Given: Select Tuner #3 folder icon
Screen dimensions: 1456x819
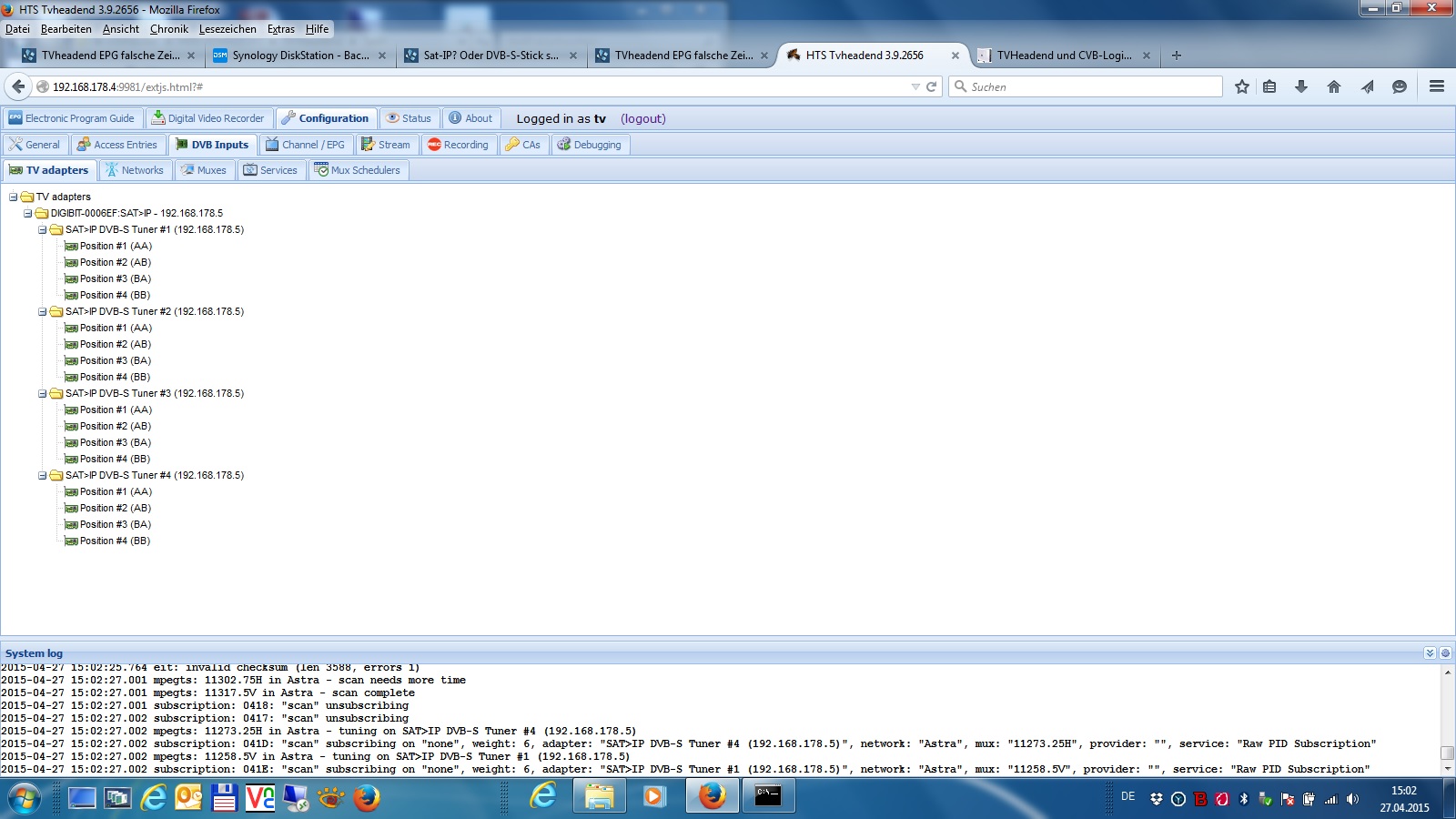Looking at the screenshot, I should (x=56, y=393).
